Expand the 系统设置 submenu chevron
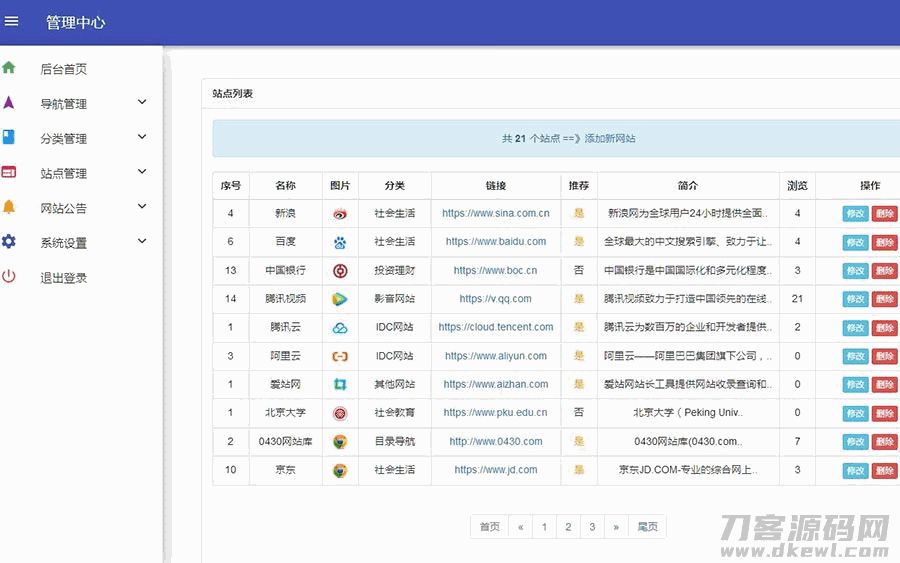This screenshot has height=563, width=900. [142, 242]
